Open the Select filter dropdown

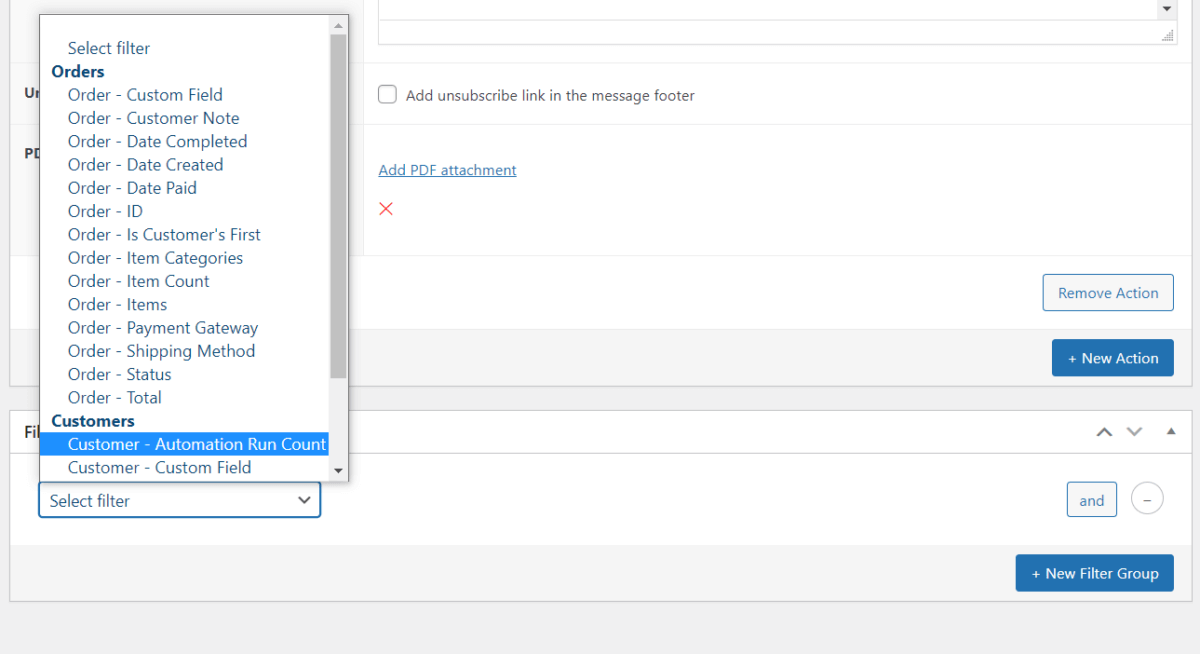pyautogui.click(x=179, y=500)
